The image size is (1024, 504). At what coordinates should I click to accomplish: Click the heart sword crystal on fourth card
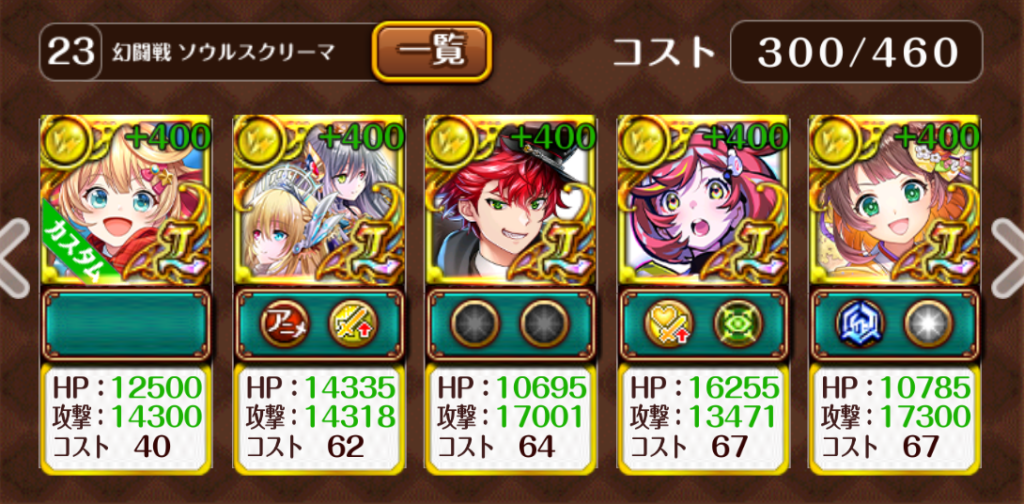[x=669, y=324]
